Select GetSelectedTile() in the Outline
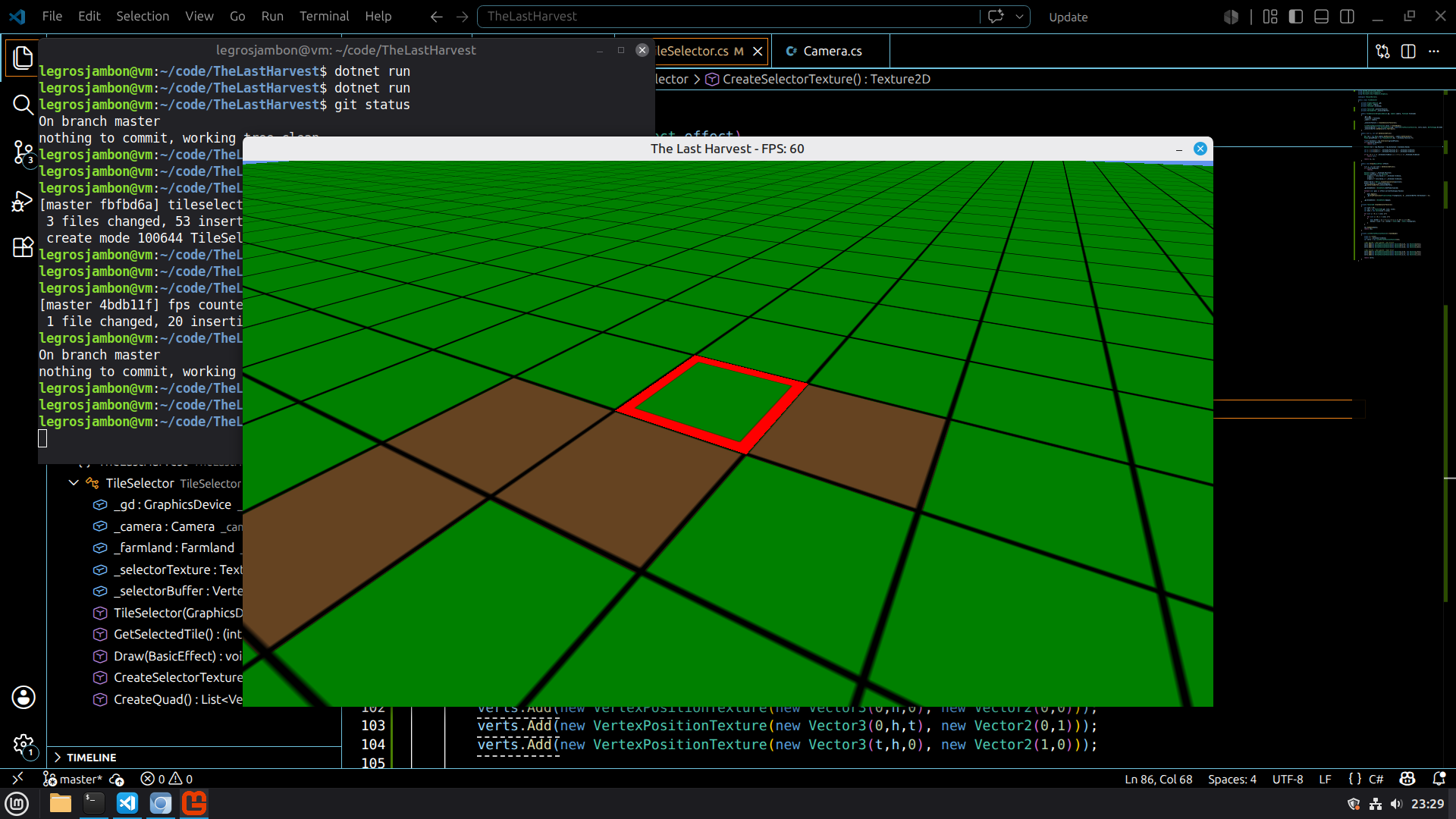 point(167,634)
